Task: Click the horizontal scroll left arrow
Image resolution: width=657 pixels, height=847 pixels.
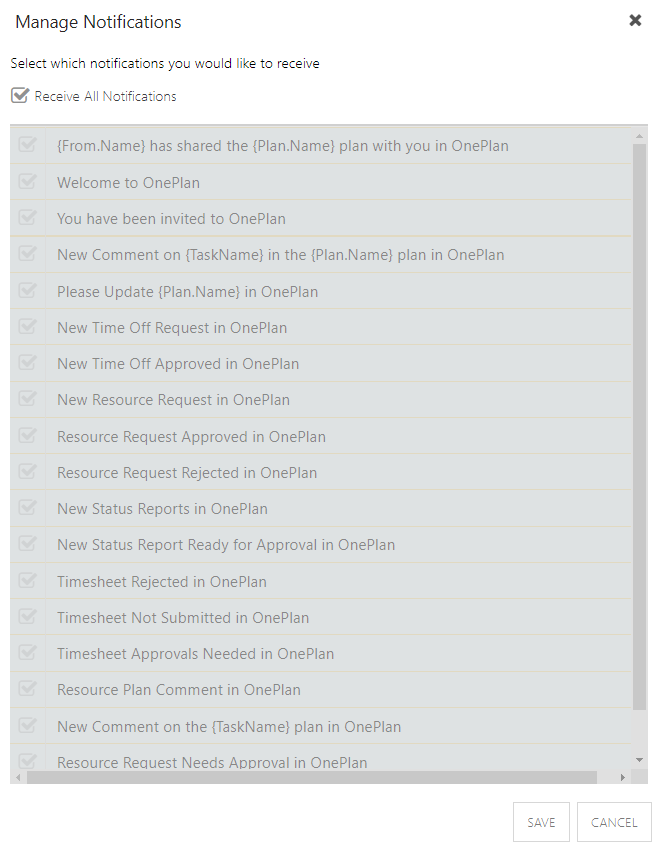Action: [x=18, y=777]
